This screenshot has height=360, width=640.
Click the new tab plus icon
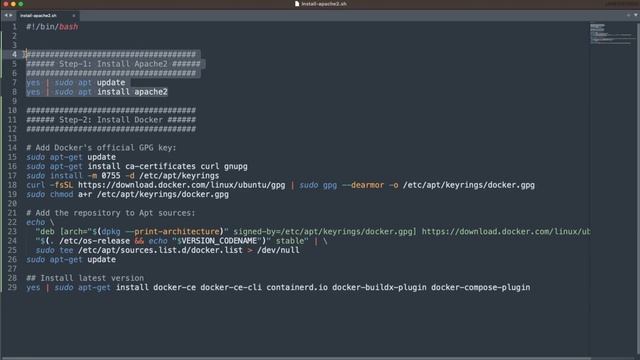click(628, 15)
